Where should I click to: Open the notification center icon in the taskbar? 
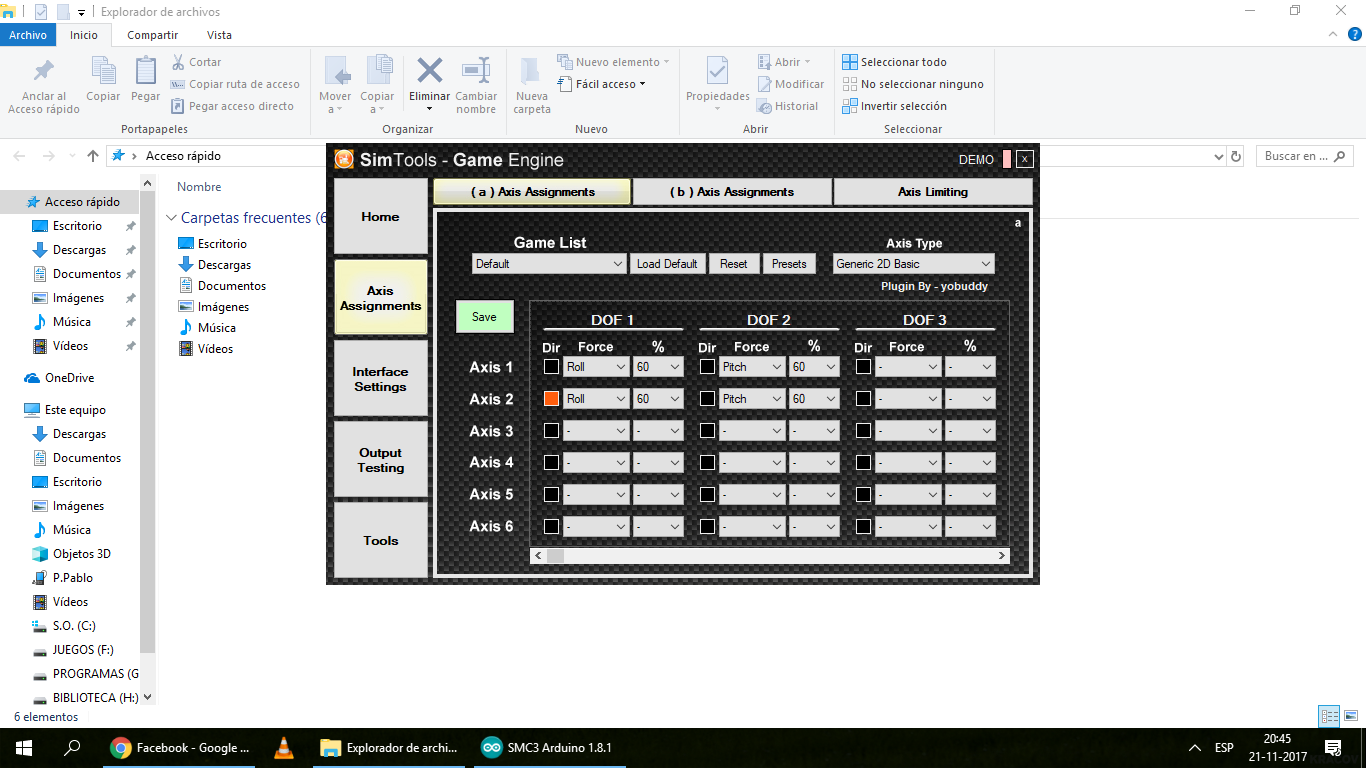1332,747
